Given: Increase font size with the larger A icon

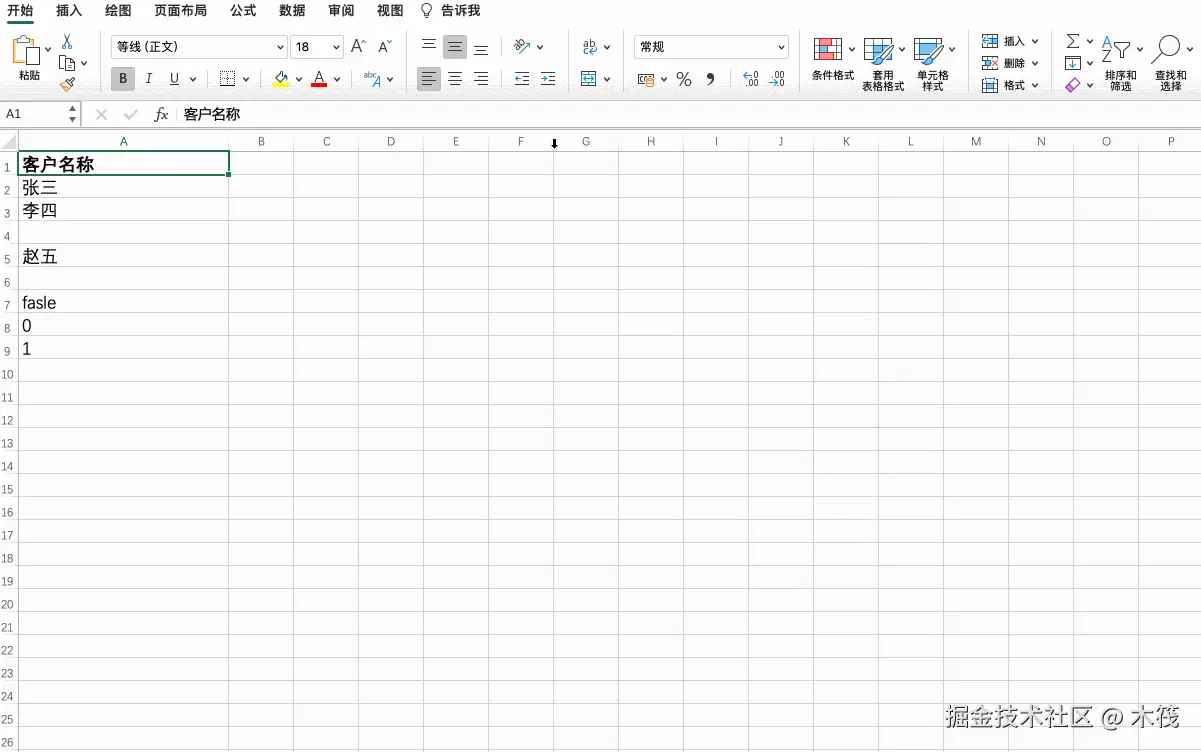Looking at the screenshot, I should click(358, 47).
